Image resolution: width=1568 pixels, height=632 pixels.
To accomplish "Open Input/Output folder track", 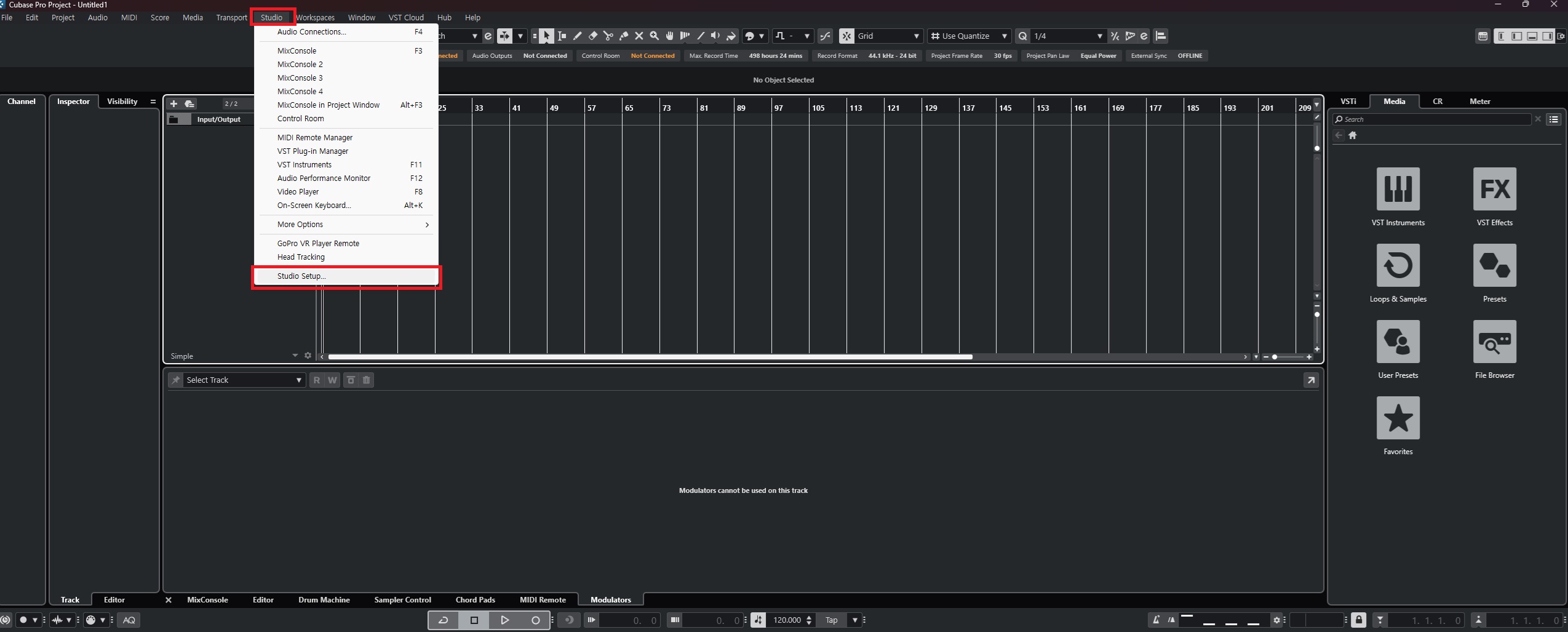I will [210, 119].
